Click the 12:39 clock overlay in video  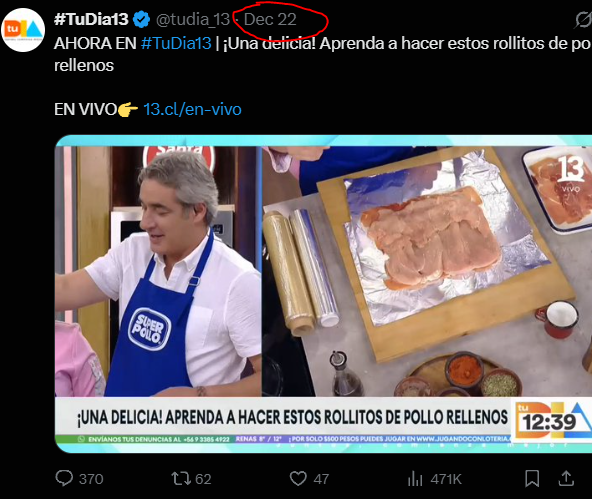tap(549, 422)
